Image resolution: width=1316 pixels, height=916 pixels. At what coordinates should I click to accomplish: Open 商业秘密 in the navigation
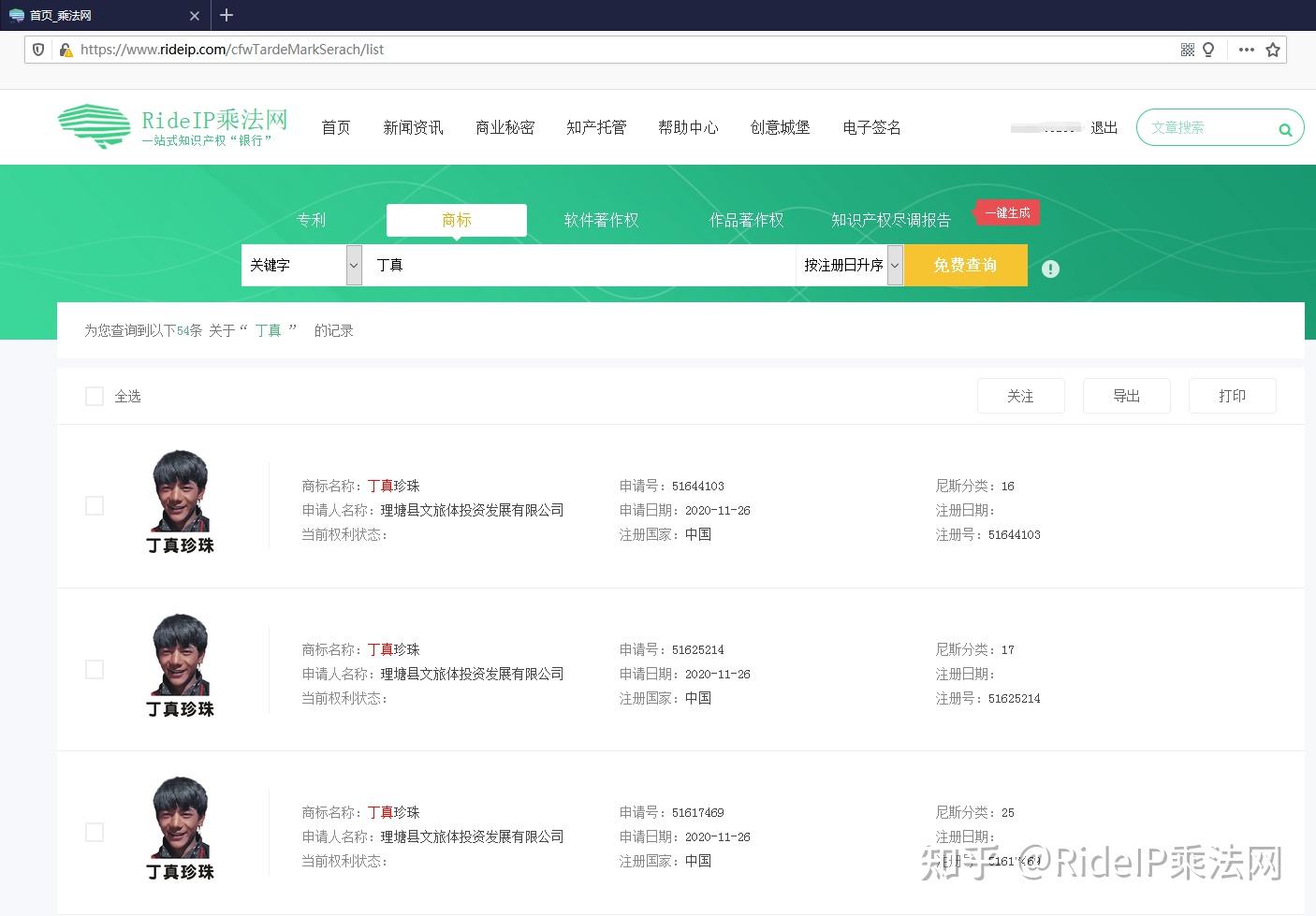[x=504, y=127]
